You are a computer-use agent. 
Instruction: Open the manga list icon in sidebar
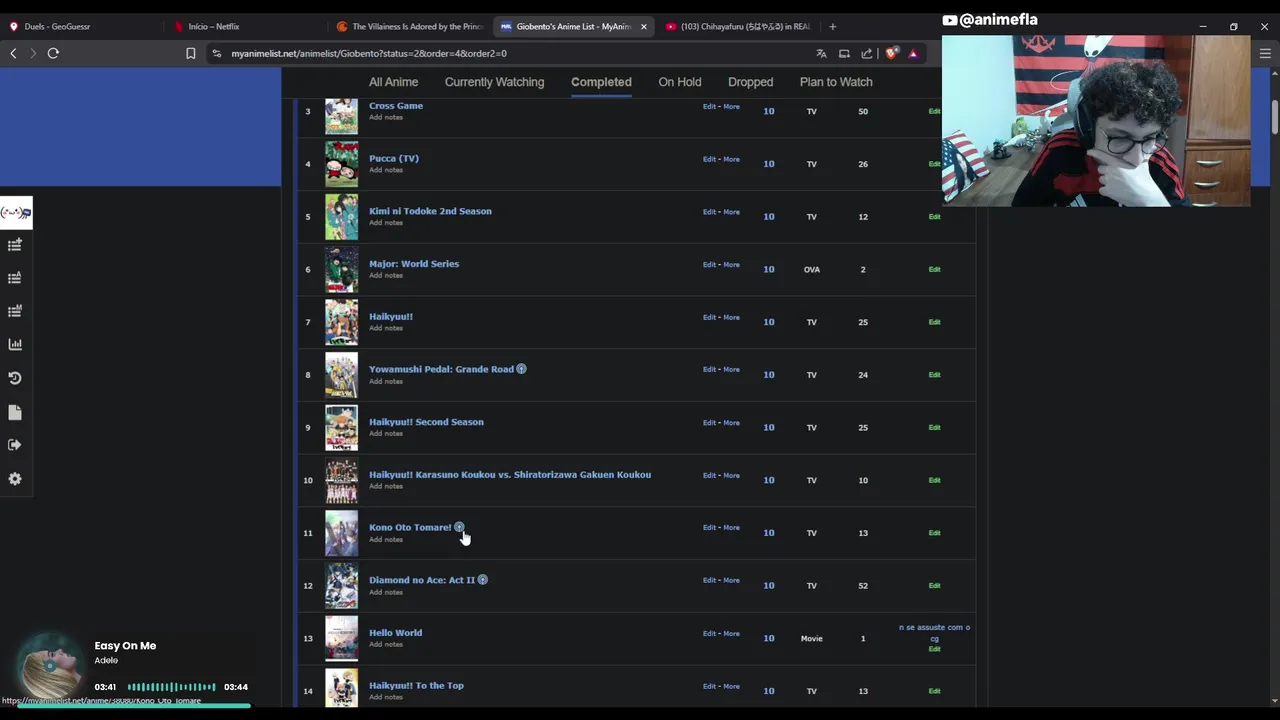pos(15,311)
